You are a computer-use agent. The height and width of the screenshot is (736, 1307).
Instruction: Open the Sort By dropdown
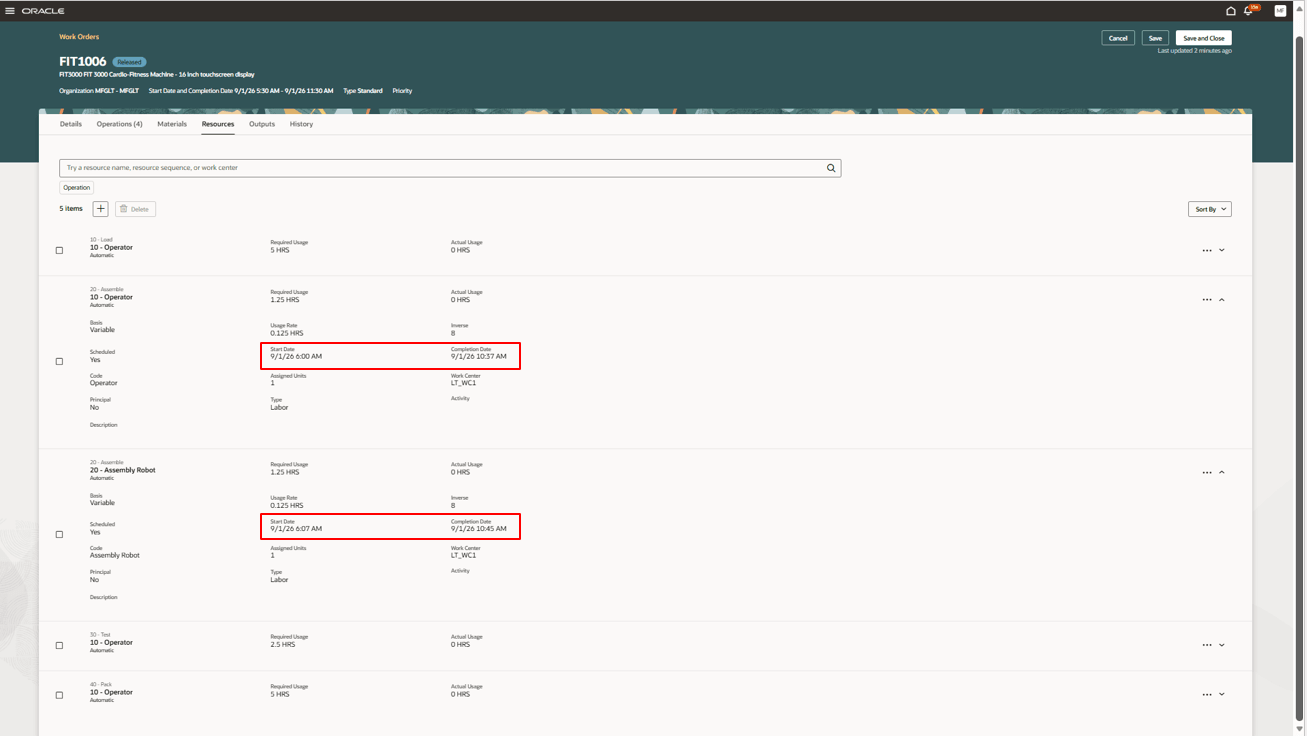click(x=1209, y=209)
